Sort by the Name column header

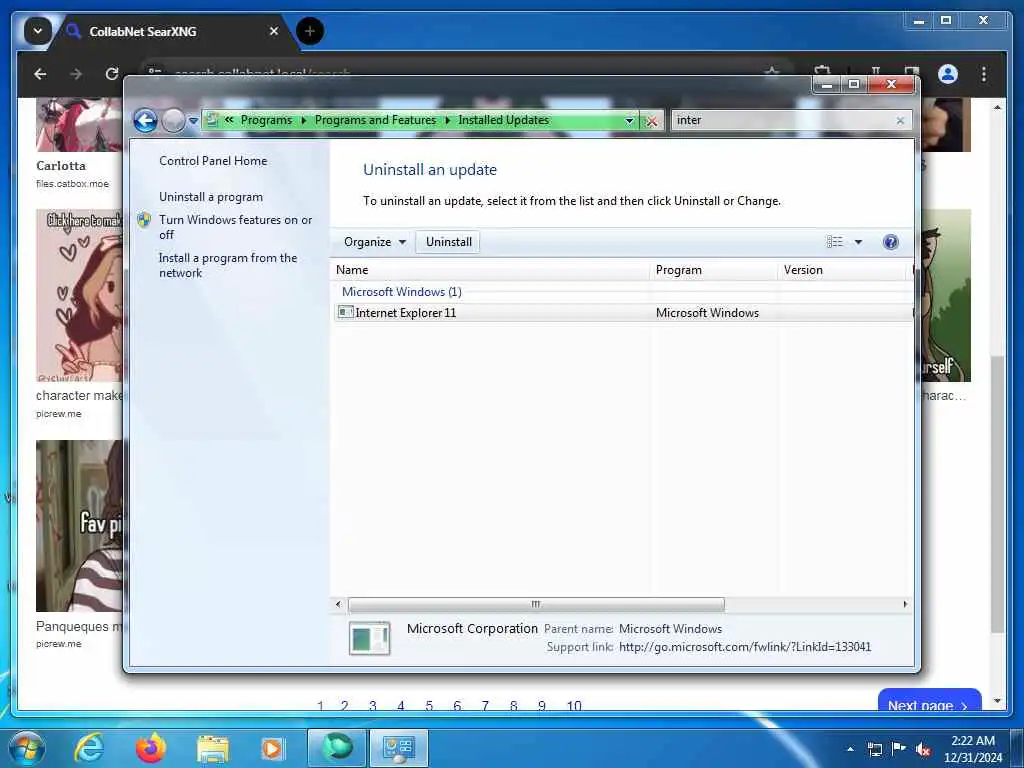[x=491, y=270]
